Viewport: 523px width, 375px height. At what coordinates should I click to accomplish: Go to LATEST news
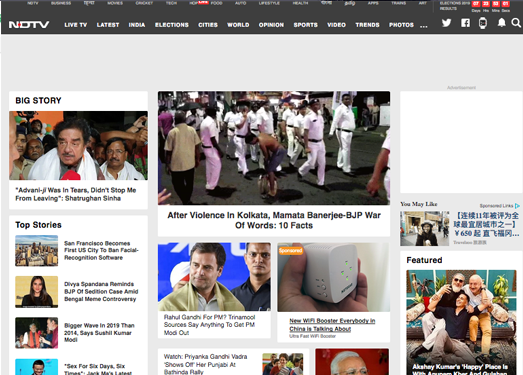tap(108, 25)
